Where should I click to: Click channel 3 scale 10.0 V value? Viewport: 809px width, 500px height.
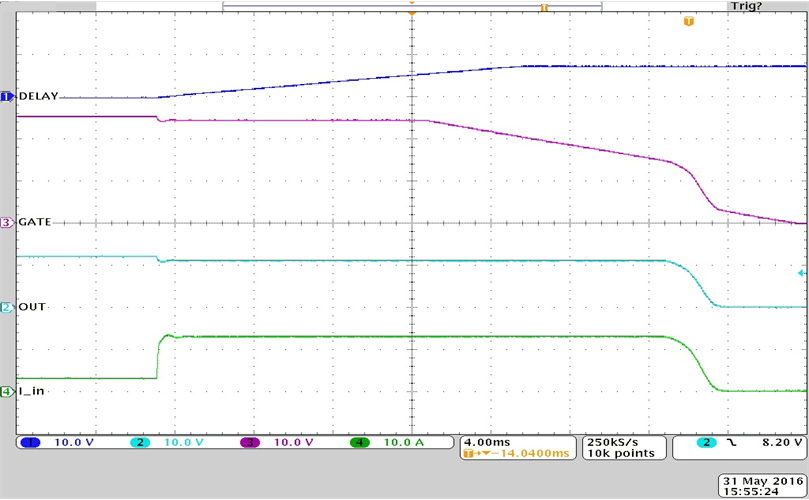tap(294, 442)
